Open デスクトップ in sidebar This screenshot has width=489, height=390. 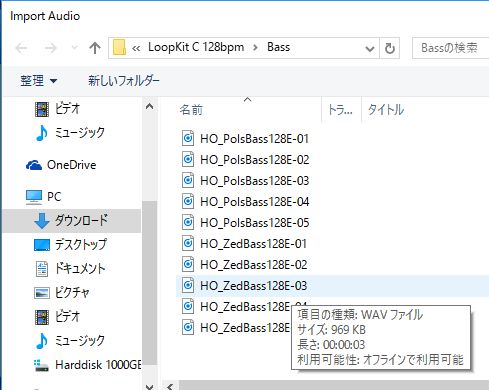[70, 245]
